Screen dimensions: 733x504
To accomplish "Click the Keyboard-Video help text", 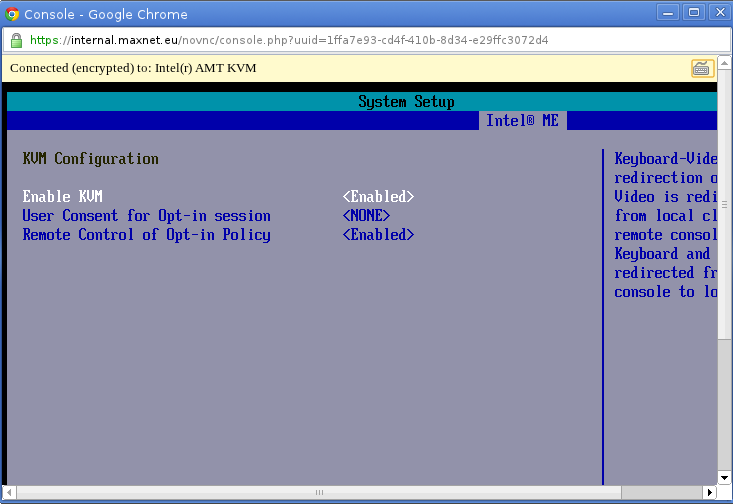I will (x=666, y=225).
